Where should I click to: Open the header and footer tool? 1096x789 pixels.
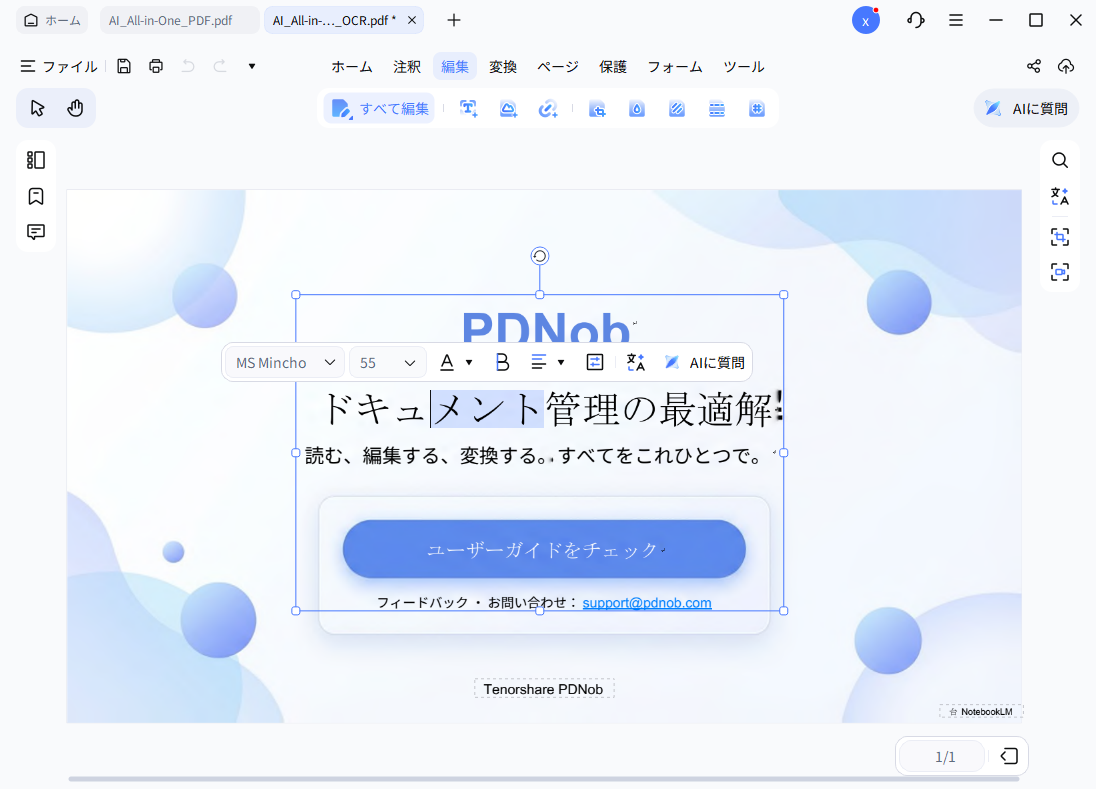click(x=717, y=108)
